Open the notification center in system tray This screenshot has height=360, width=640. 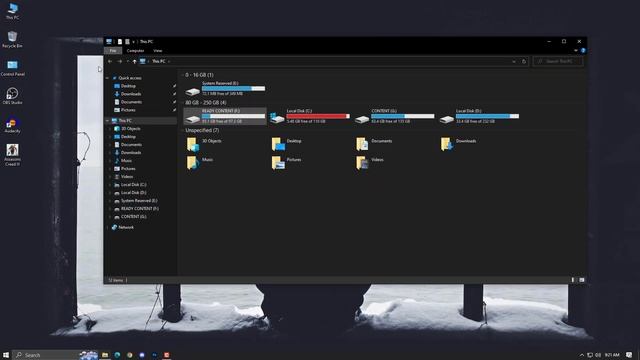pyautogui.click(x=629, y=355)
